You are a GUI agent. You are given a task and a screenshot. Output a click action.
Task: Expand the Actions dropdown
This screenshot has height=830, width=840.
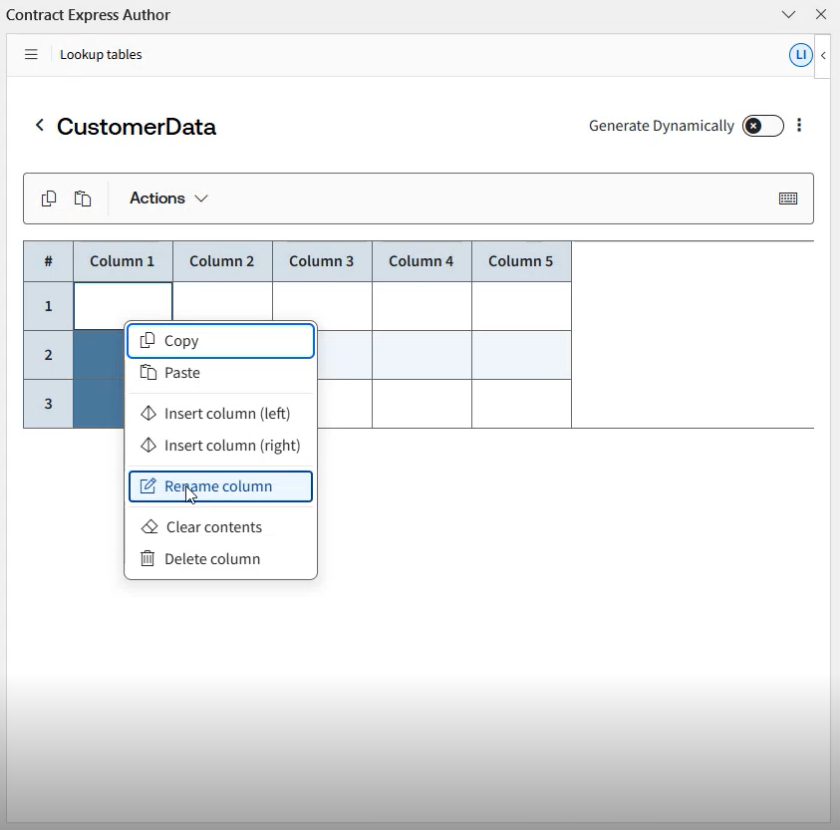point(169,198)
